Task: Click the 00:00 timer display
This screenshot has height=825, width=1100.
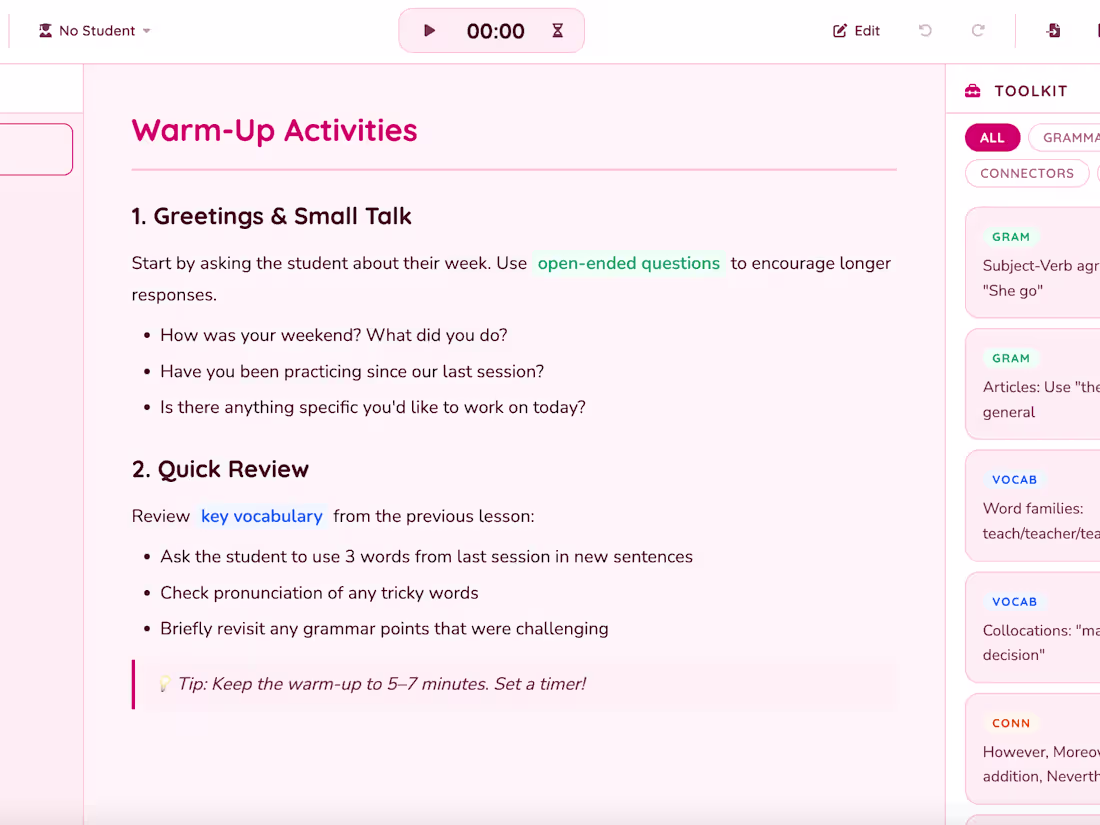Action: (x=494, y=31)
